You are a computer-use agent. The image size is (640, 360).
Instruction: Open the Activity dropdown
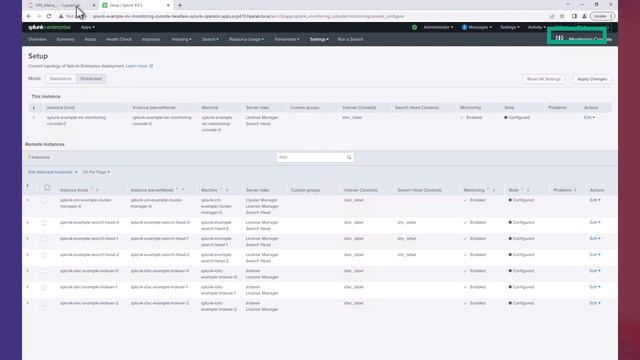tap(536, 27)
